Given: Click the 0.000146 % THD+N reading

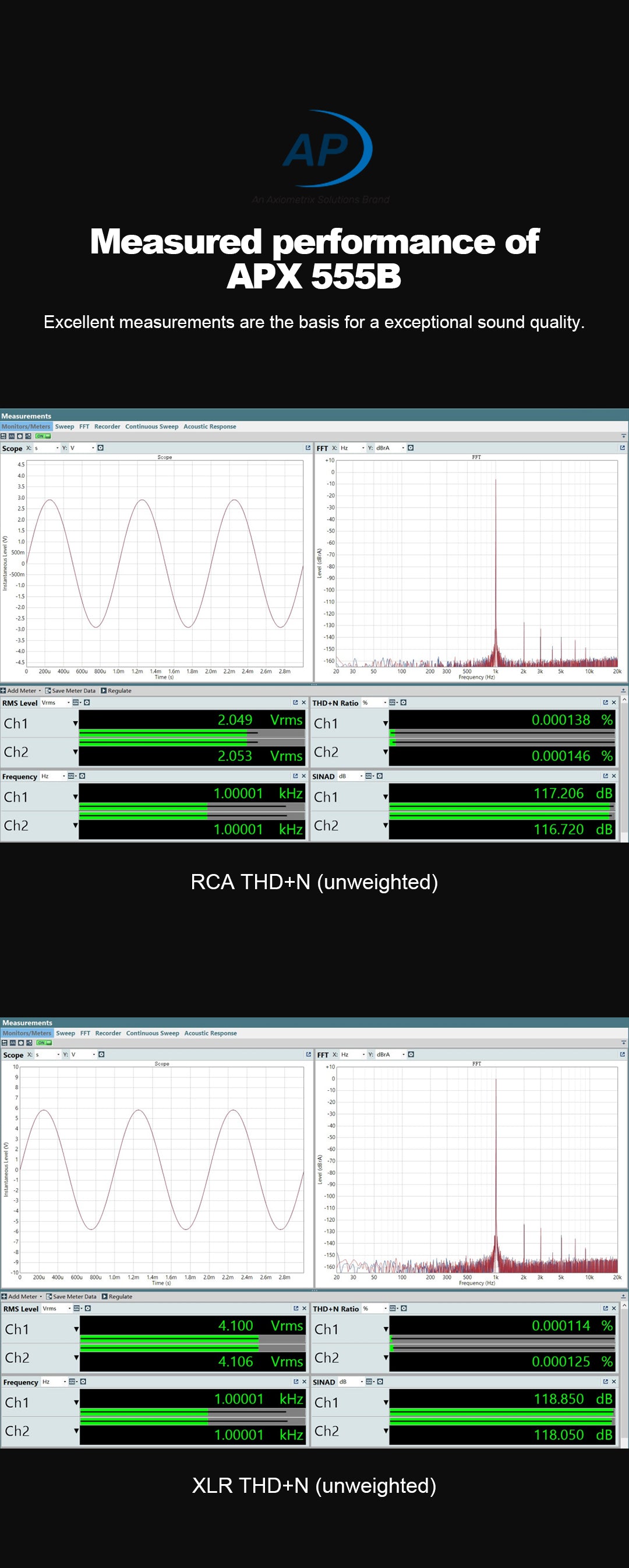Looking at the screenshot, I should pyautogui.click(x=572, y=756).
